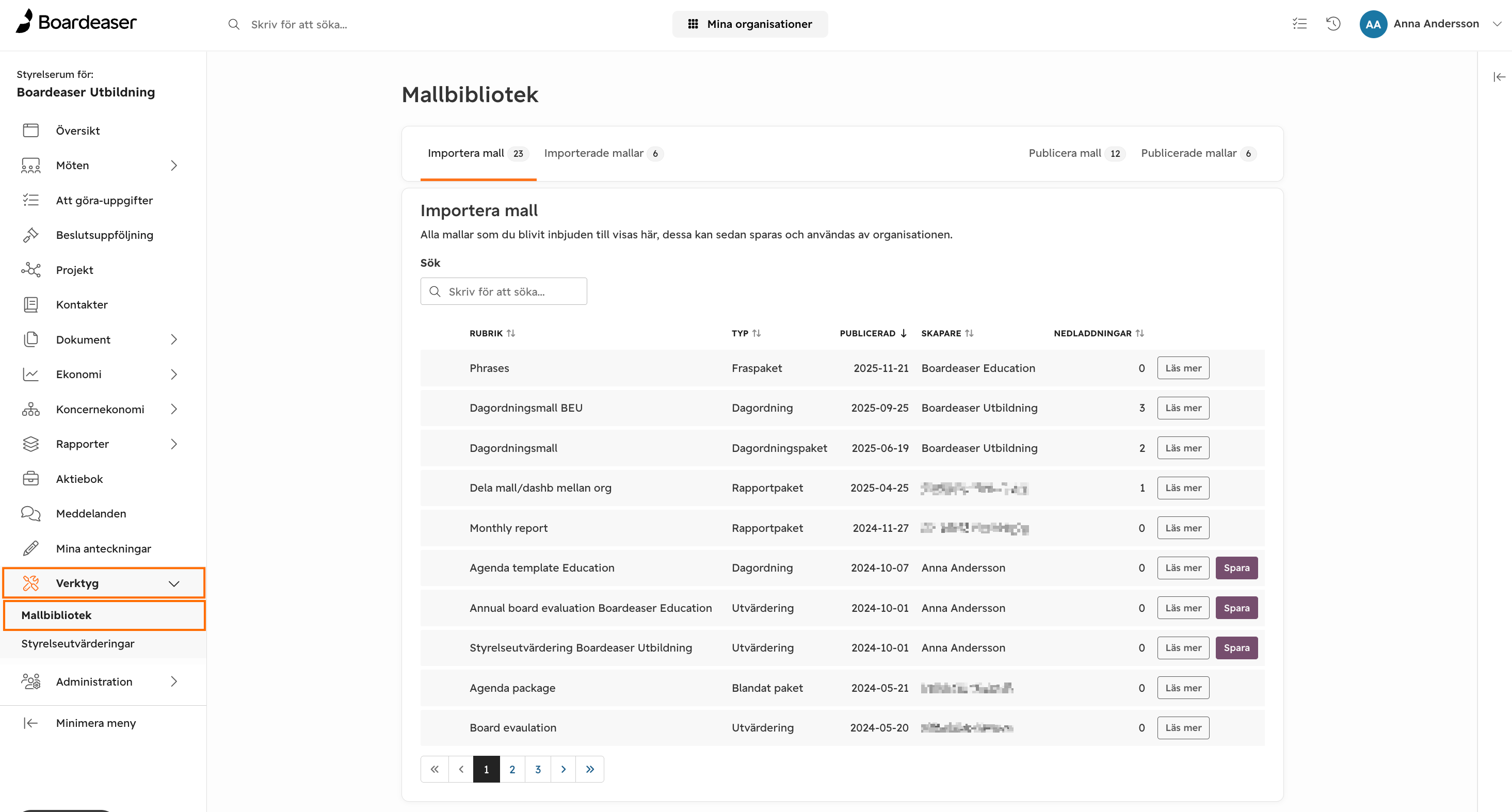Expand the Ekonomi menu chevron

tap(174, 375)
